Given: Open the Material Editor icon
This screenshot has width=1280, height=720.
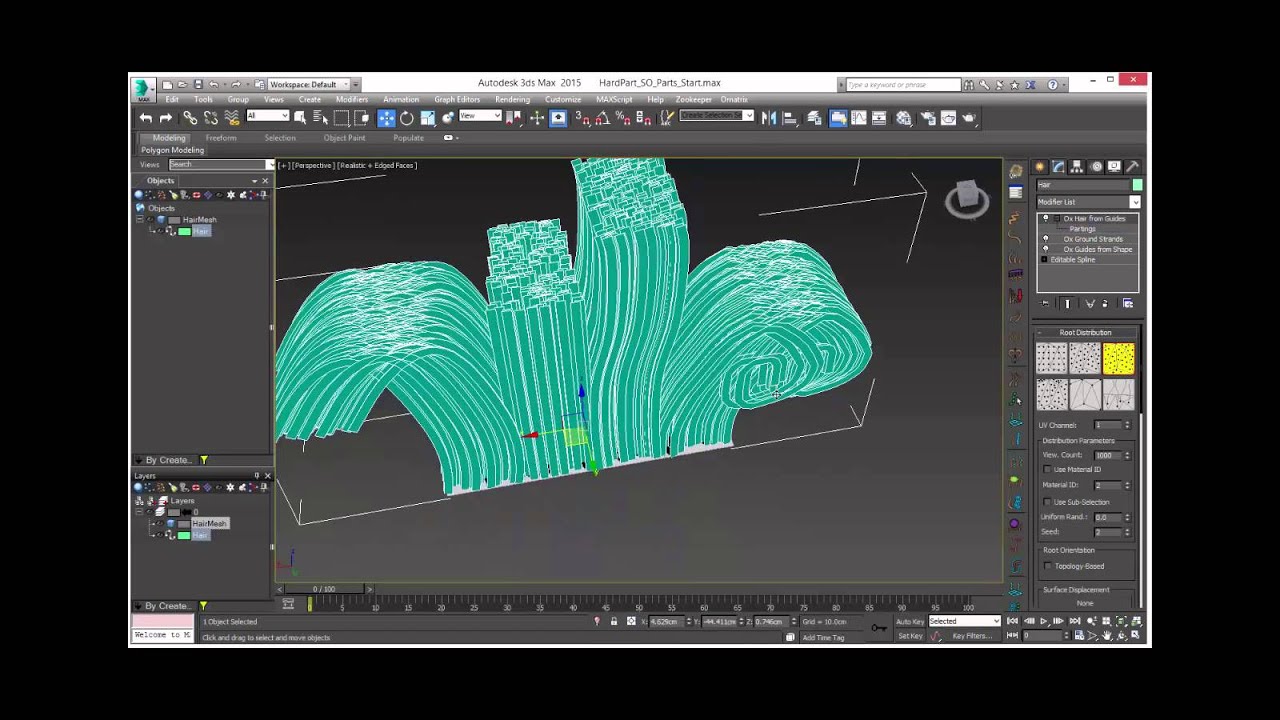Looking at the screenshot, I should [x=904, y=118].
